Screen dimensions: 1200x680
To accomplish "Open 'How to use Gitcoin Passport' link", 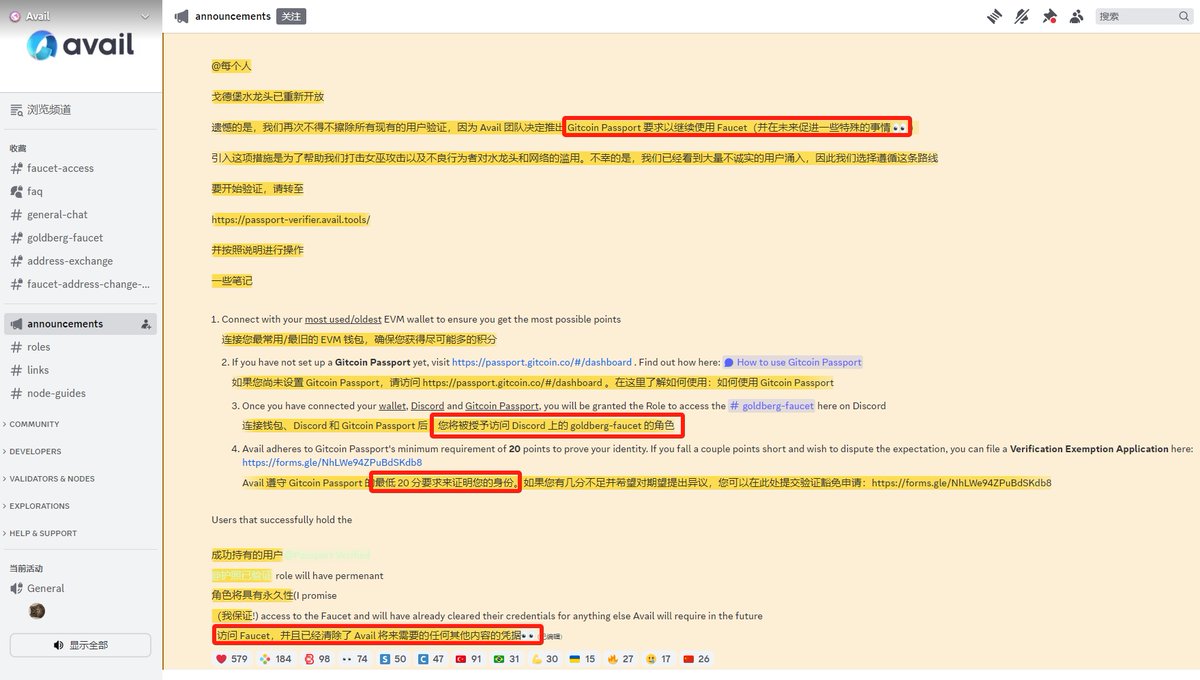I will pyautogui.click(x=793, y=362).
